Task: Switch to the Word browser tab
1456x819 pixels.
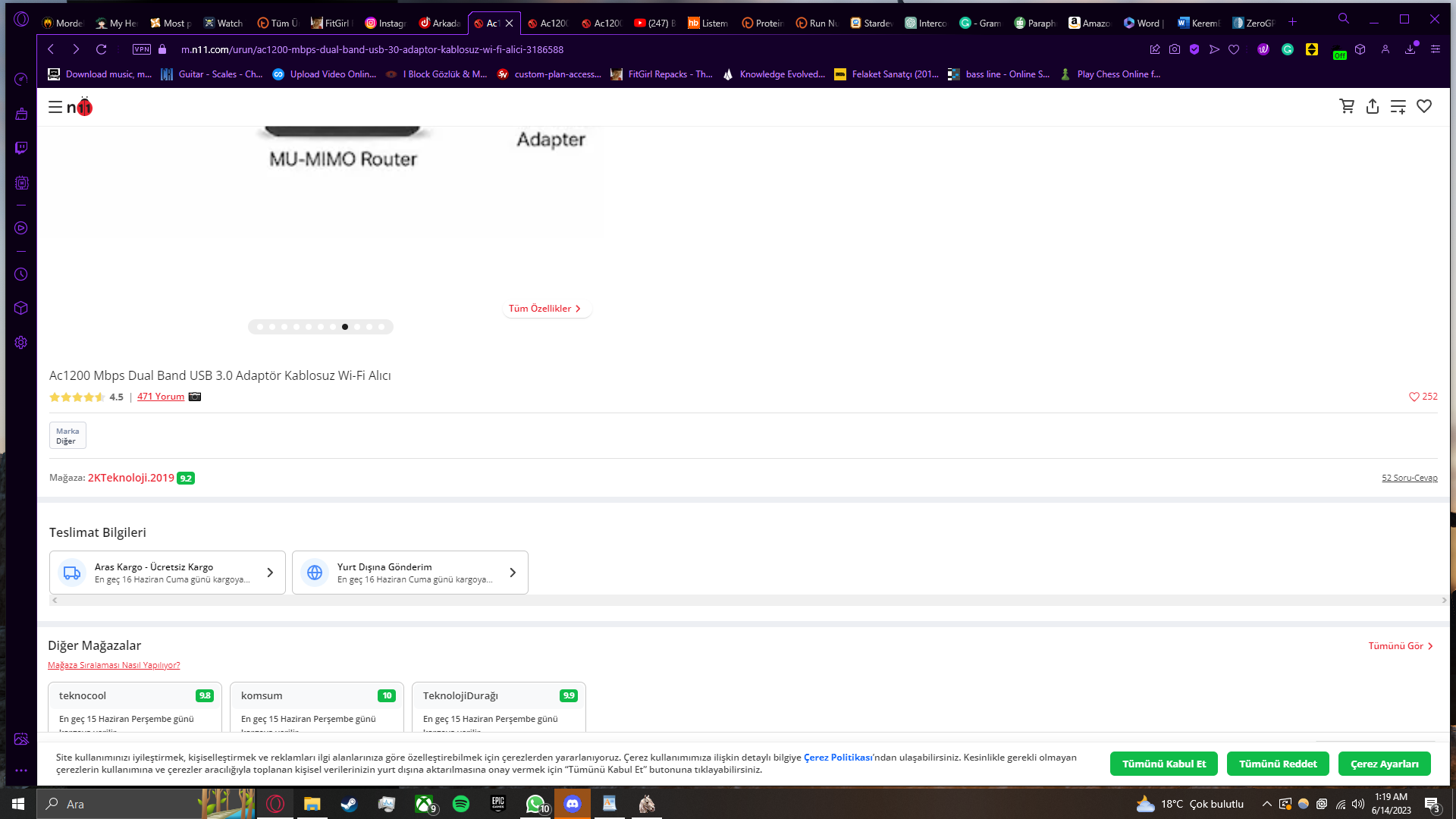Action: pyautogui.click(x=1142, y=23)
